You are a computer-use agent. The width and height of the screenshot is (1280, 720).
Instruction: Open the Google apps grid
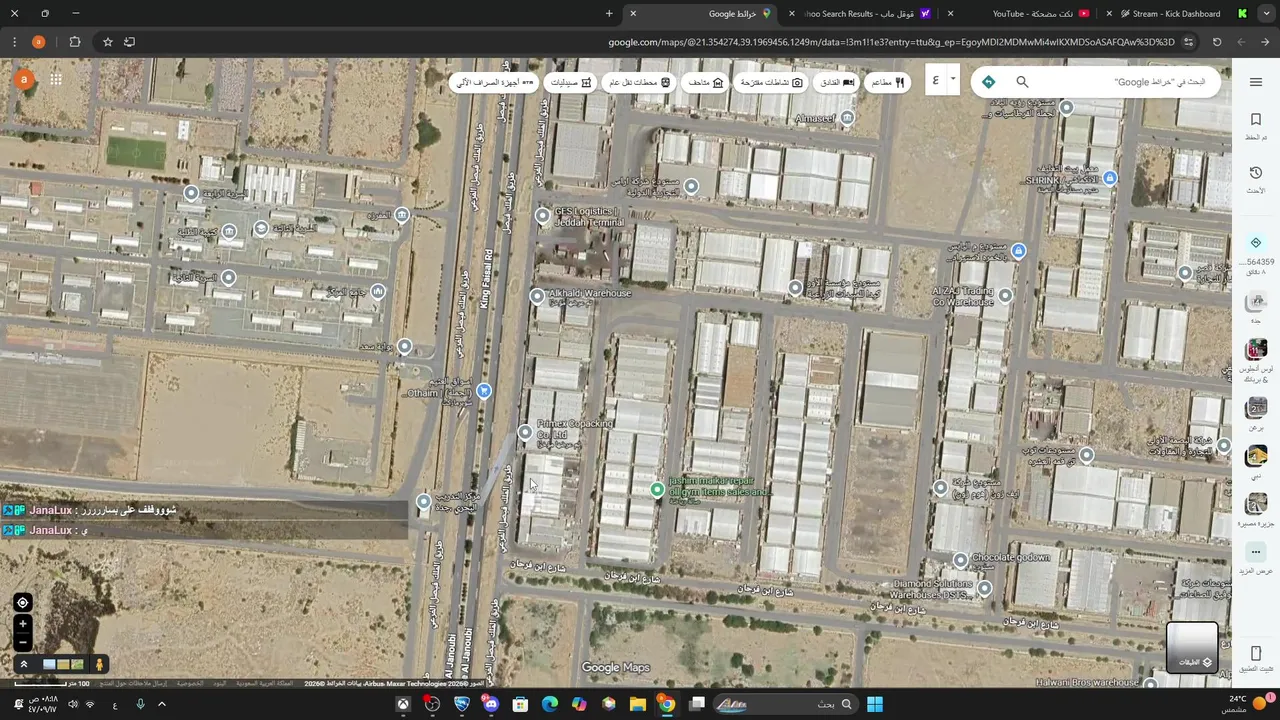tap(56, 80)
